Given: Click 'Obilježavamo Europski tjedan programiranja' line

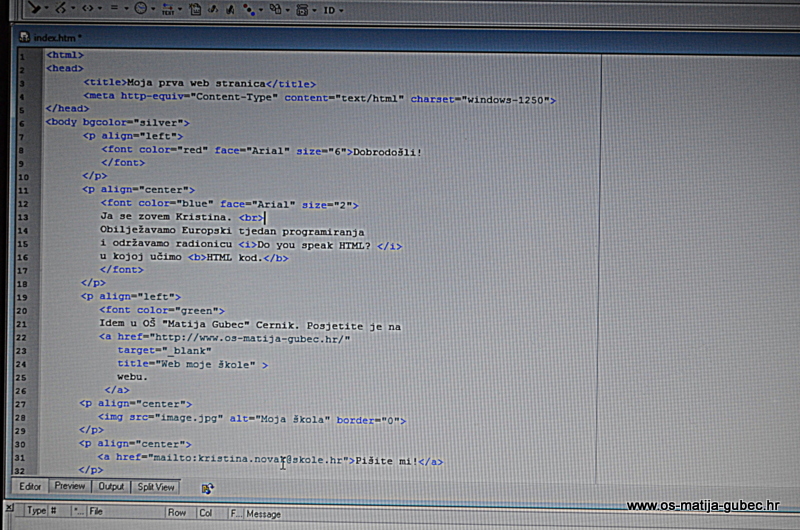Looking at the screenshot, I should tap(232, 231).
